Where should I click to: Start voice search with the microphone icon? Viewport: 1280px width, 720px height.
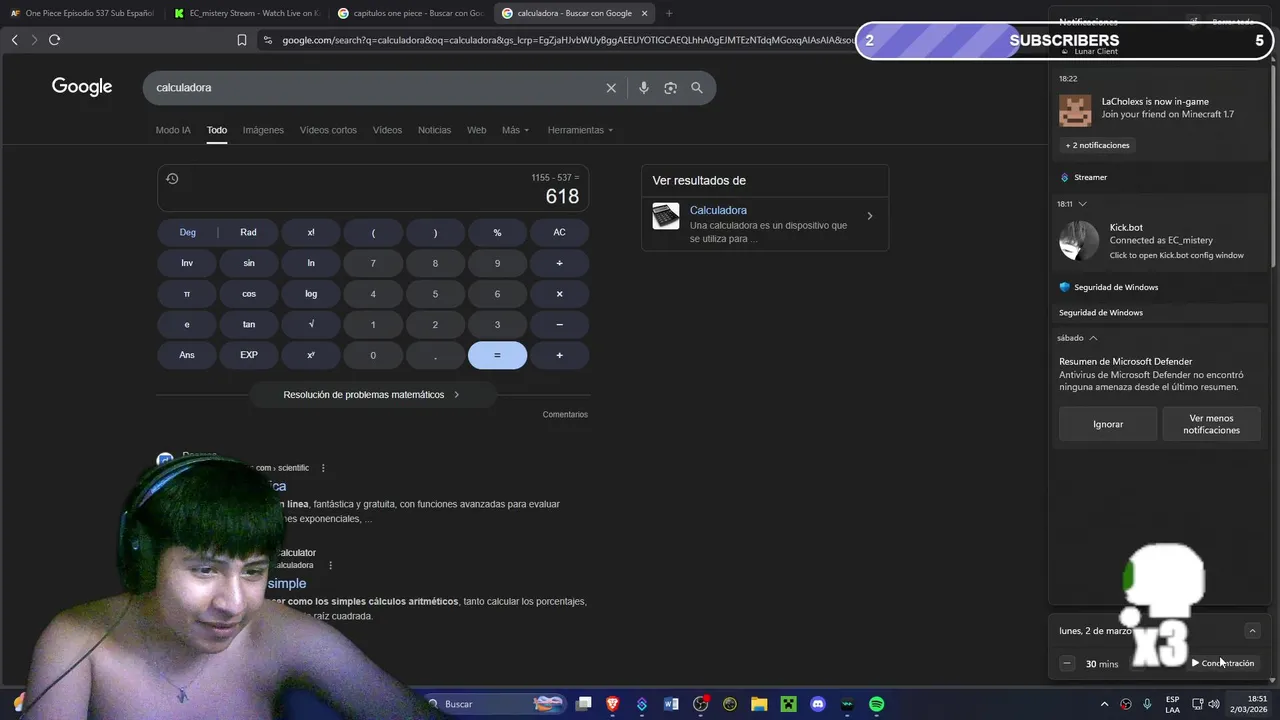click(643, 88)
